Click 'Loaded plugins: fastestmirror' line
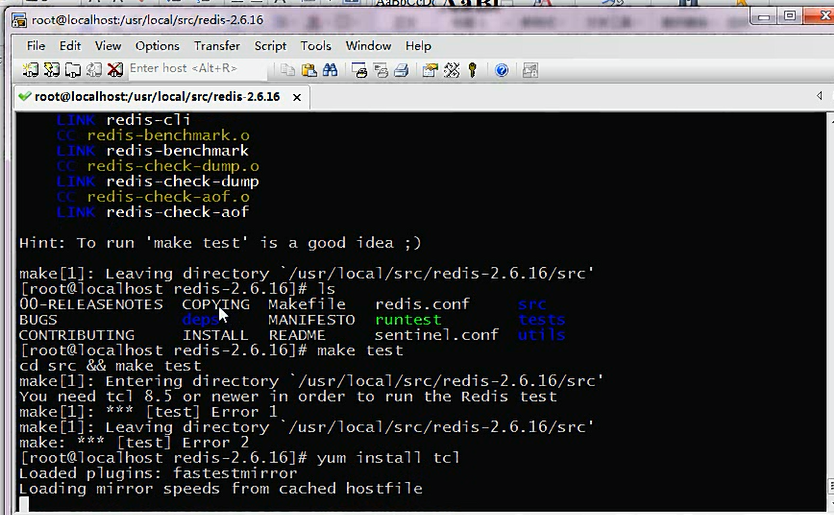 158,473
